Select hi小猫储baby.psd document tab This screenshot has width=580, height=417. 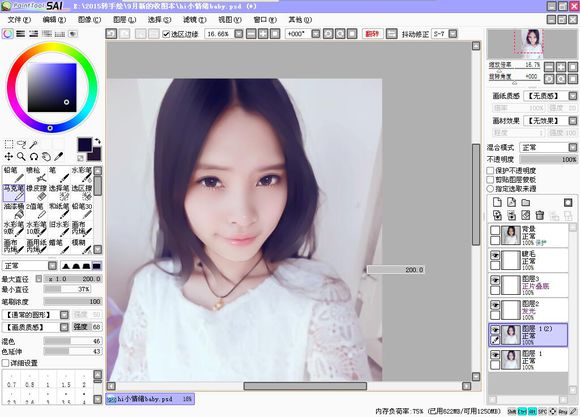coord(150,399)
